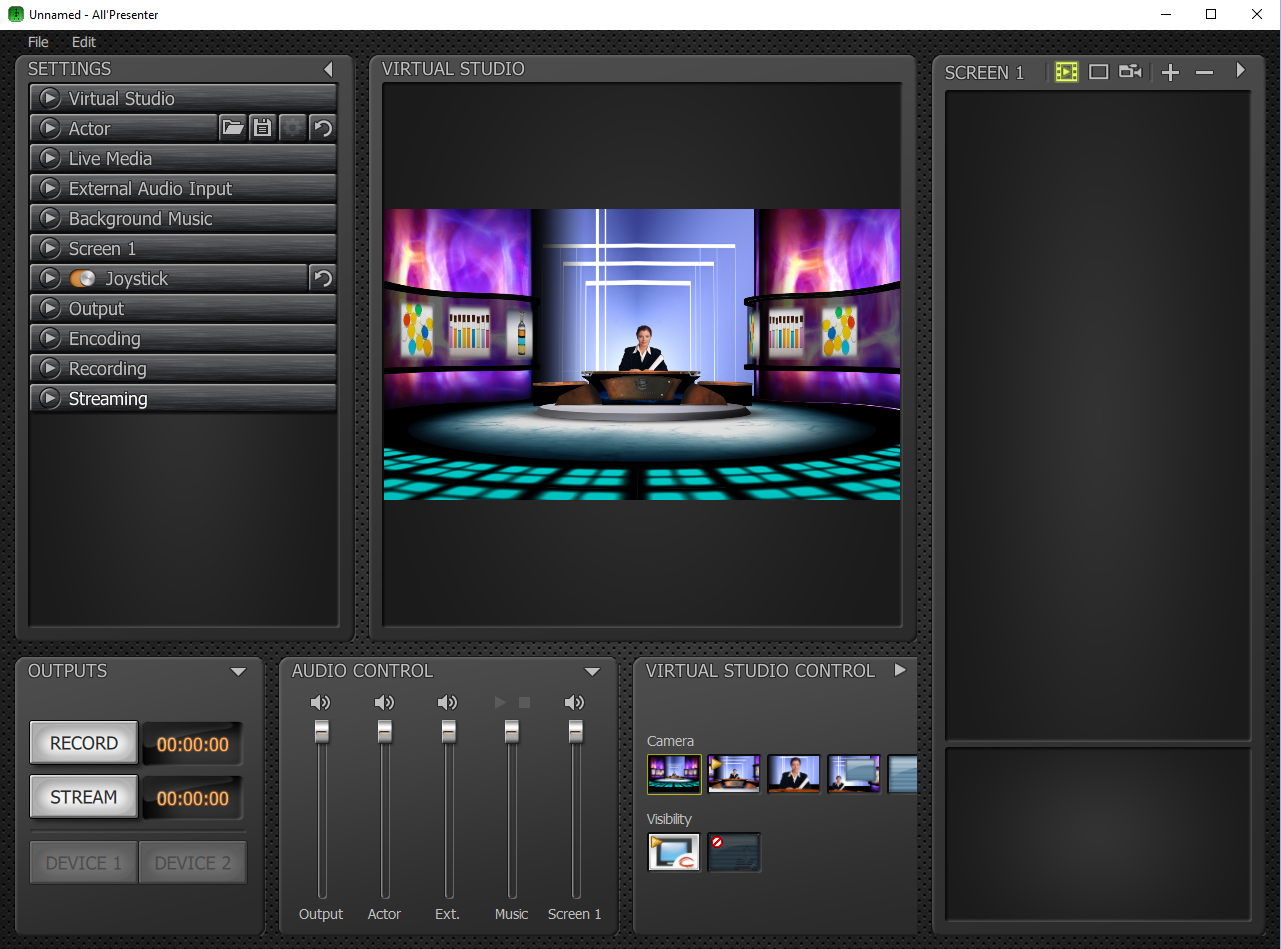
Task: Click the Actor gear settings icon
Action: pos(292,128)
